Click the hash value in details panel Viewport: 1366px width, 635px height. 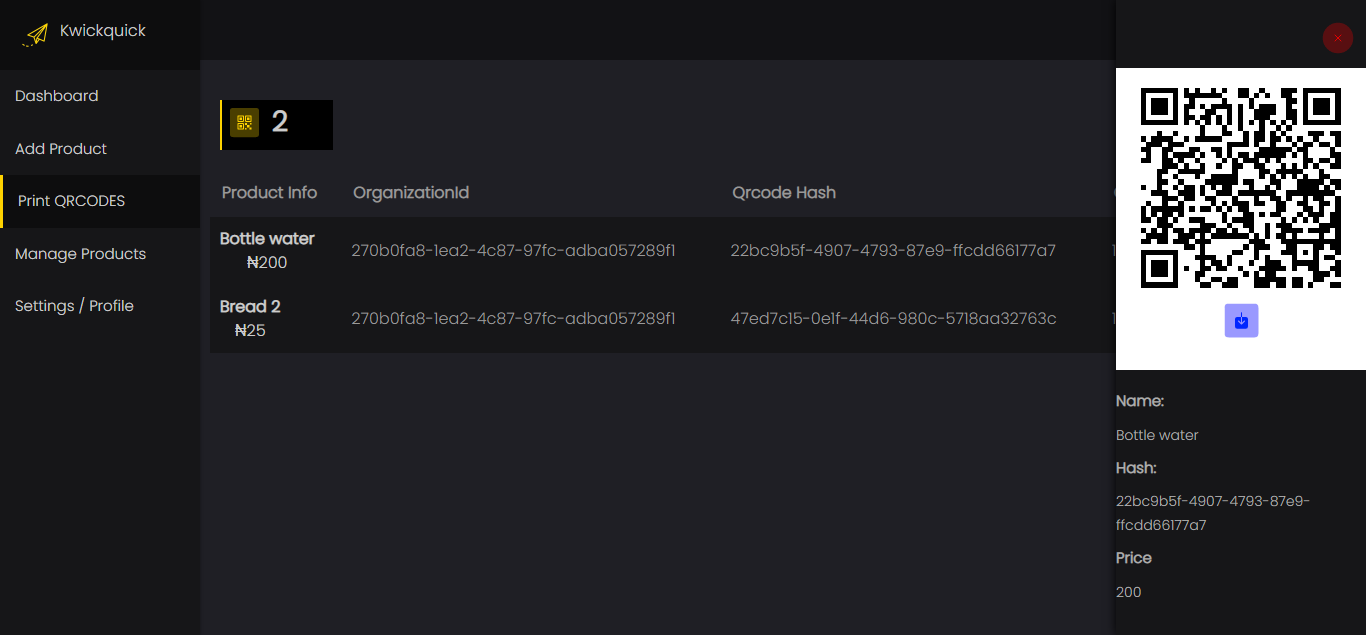(x=1213, y=513)
